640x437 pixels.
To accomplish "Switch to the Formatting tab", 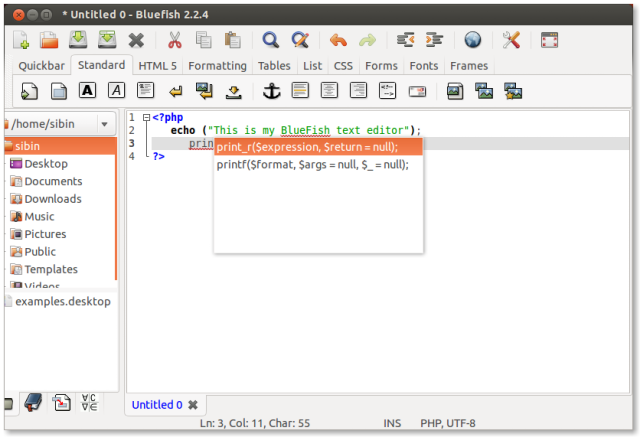I will [218, 66].
